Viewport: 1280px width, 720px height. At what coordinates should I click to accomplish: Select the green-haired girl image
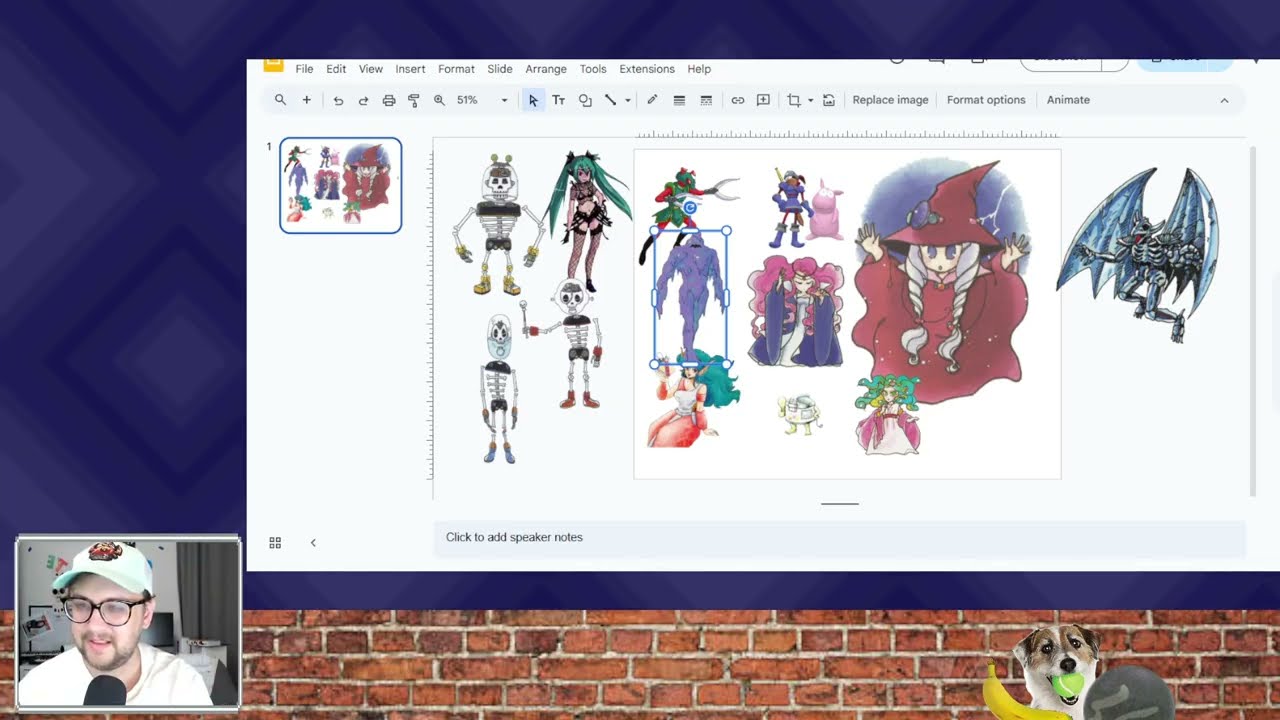click(x=588, y=220)
